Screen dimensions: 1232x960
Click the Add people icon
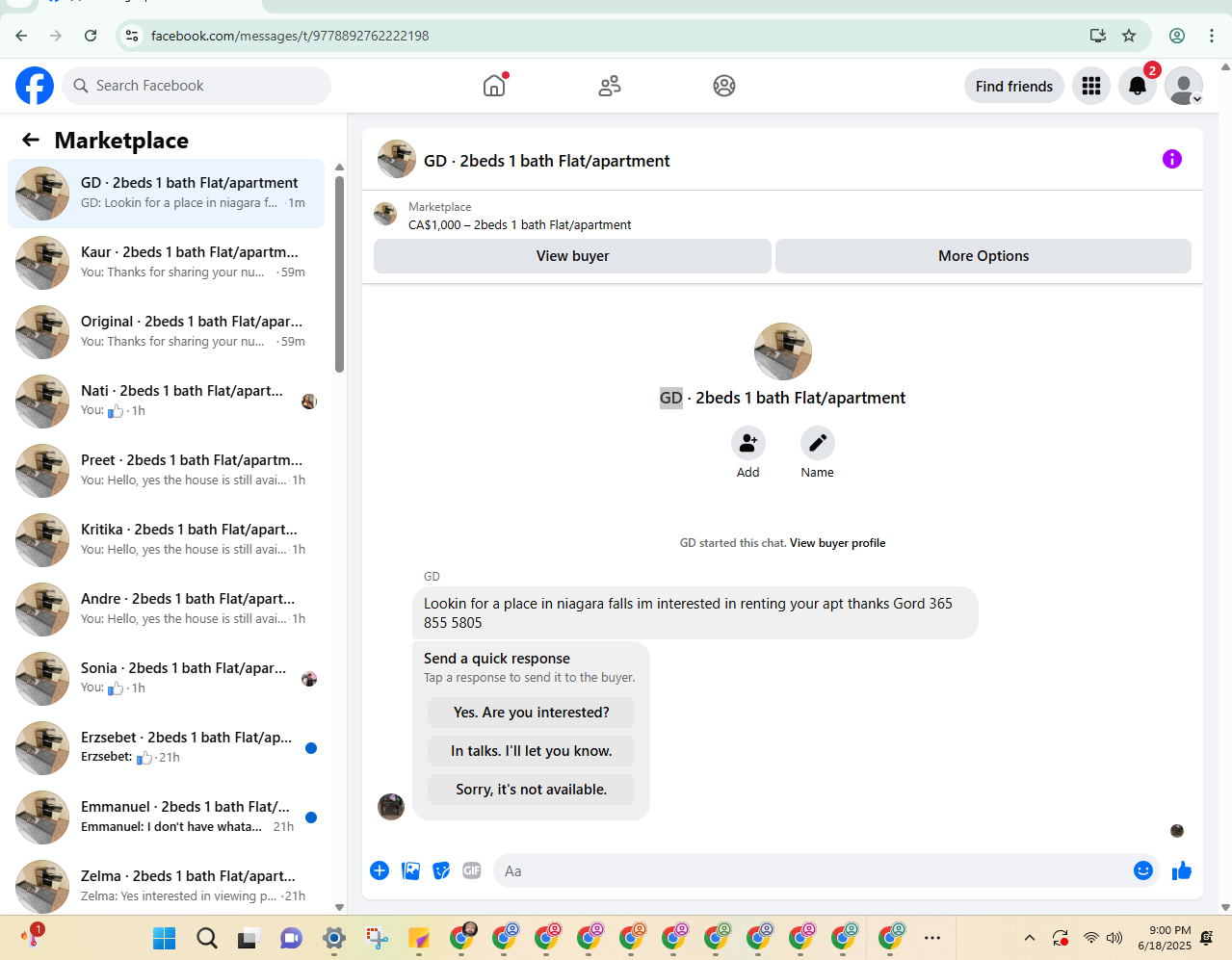click(x=748, y=443)
